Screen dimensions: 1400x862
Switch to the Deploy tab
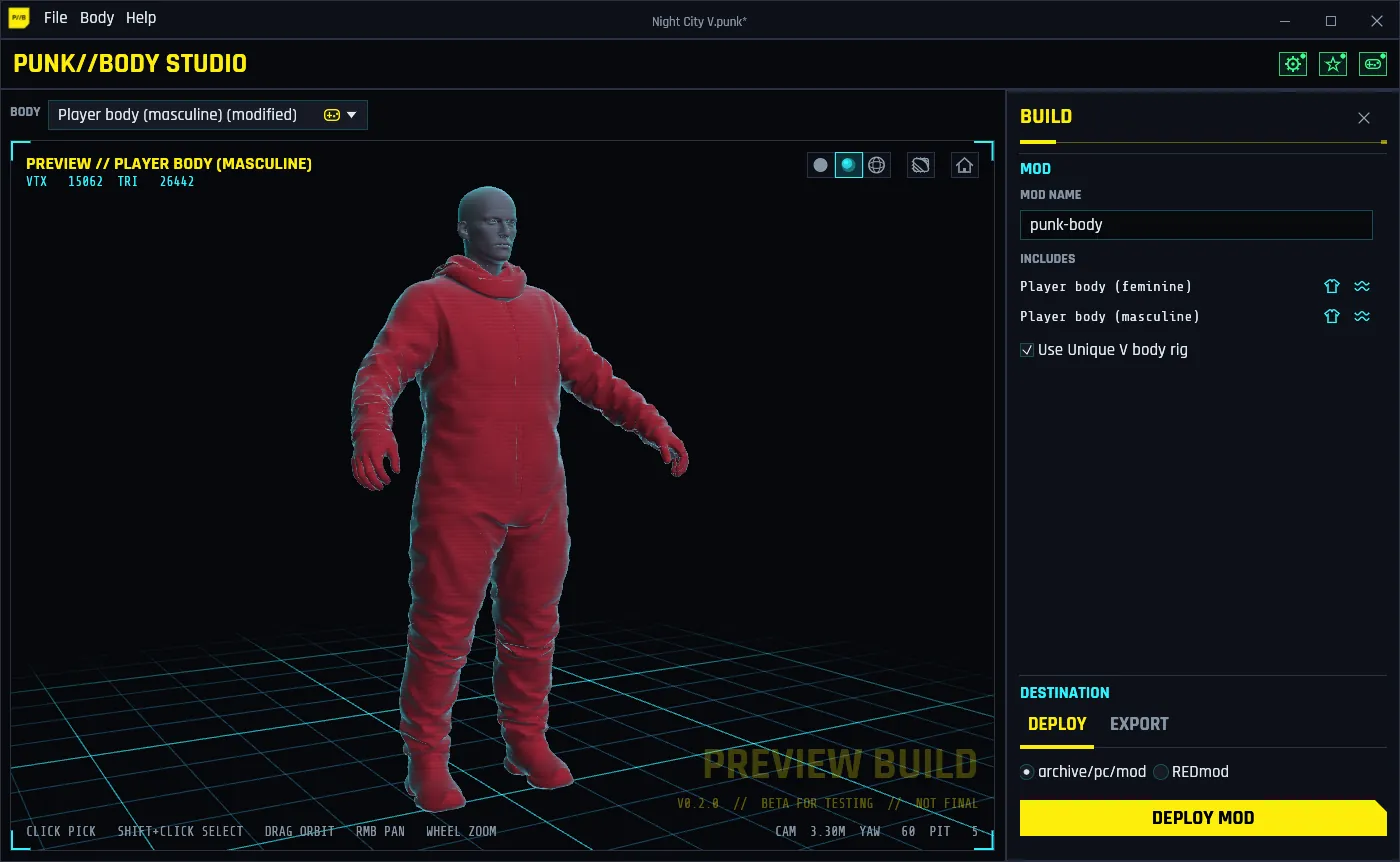pyautogui.click(x=1057, y=724)
